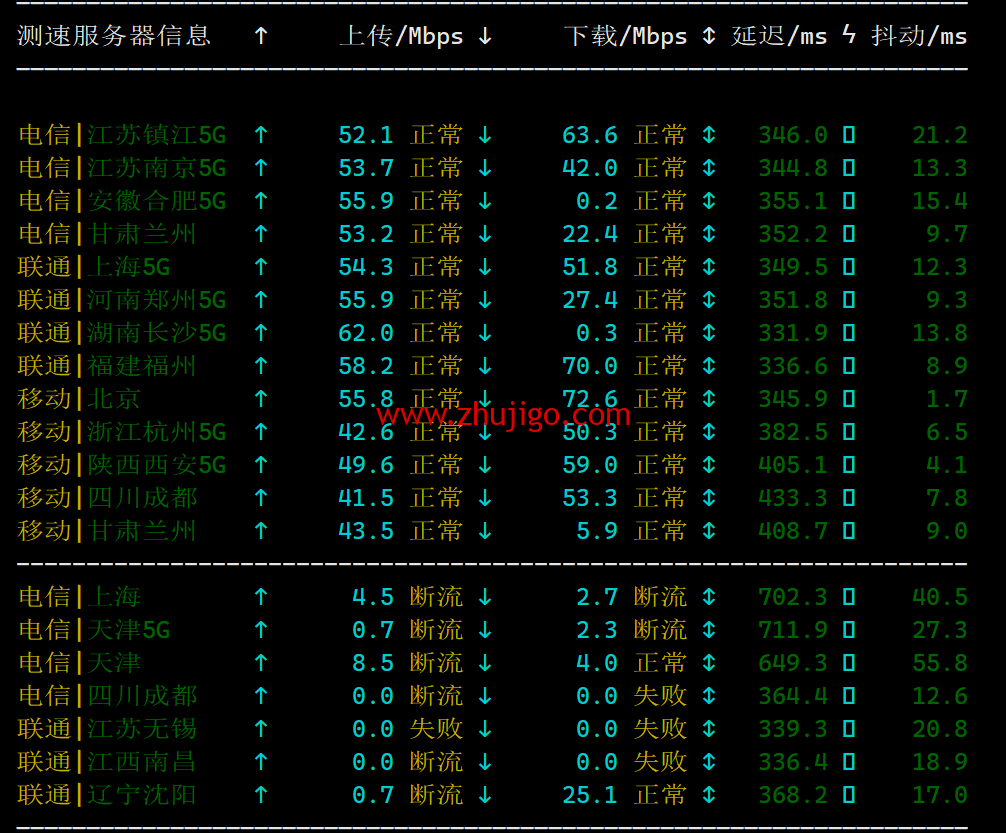Select server name '电信|甘肃兰州'
Screen dimensions: 1006x833
pos(107,234)
